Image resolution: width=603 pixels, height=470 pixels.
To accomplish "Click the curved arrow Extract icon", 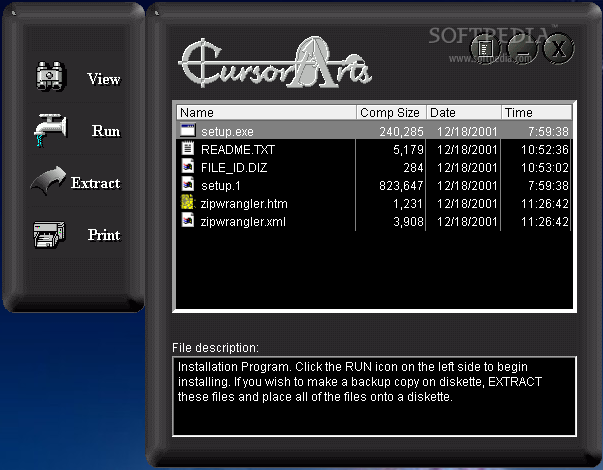I will click(48, 180).
